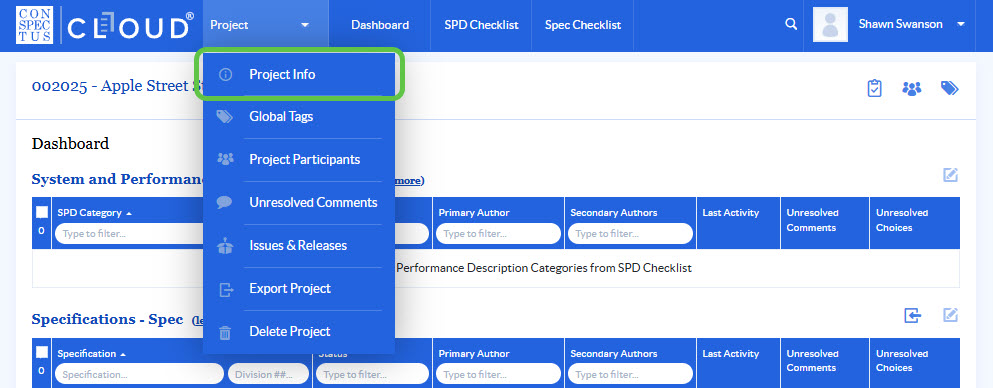Click the edit icon for System and Performance section

pos(951,175)
